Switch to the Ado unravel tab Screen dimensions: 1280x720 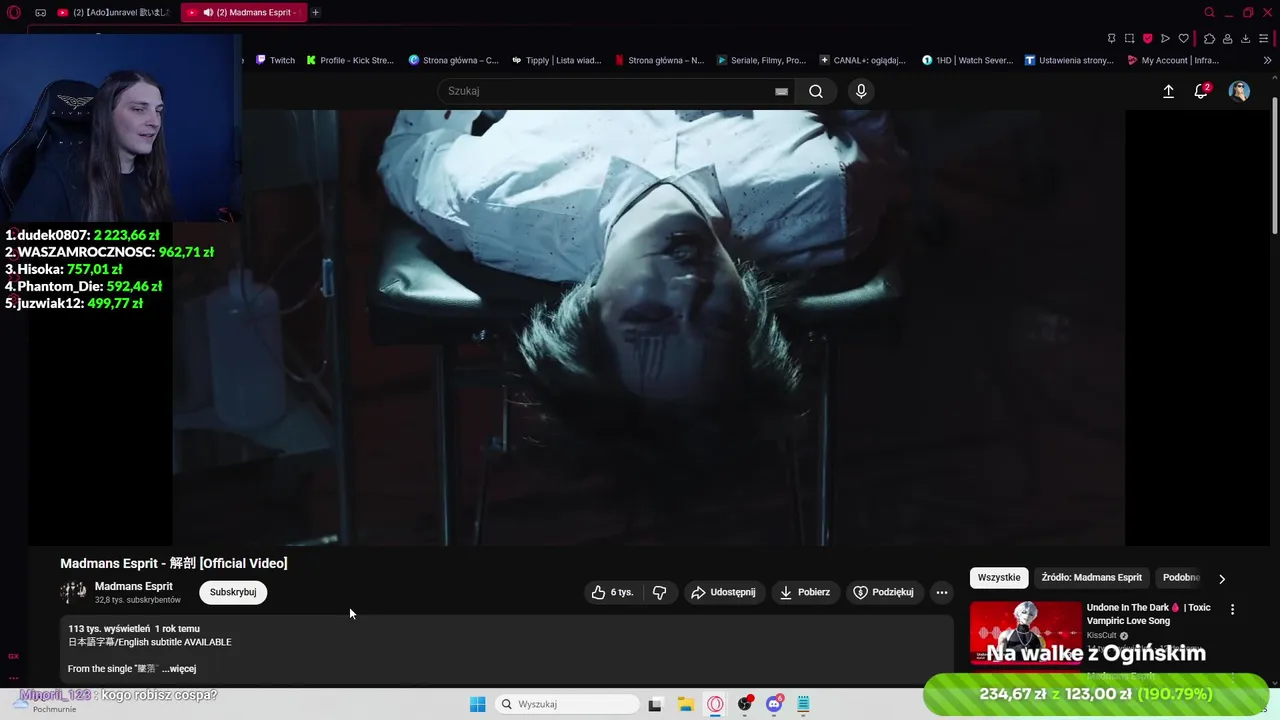coord(113,12)
